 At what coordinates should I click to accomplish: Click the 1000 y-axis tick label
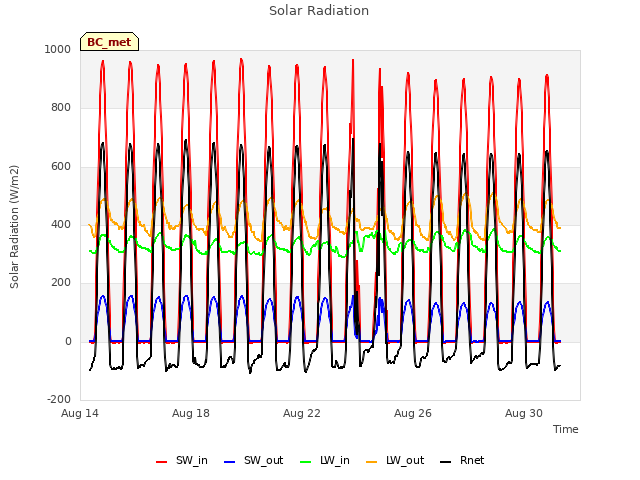pos(58,49)
